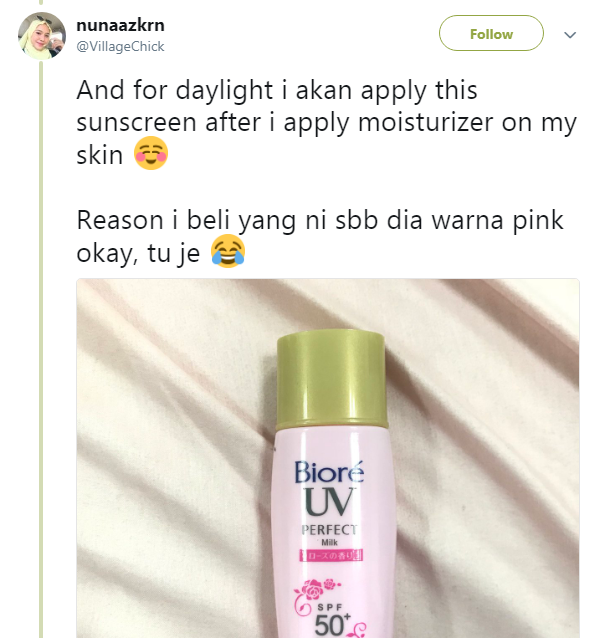
Task: Click the Biore UV logo in photo
Action: coord(329,488)
